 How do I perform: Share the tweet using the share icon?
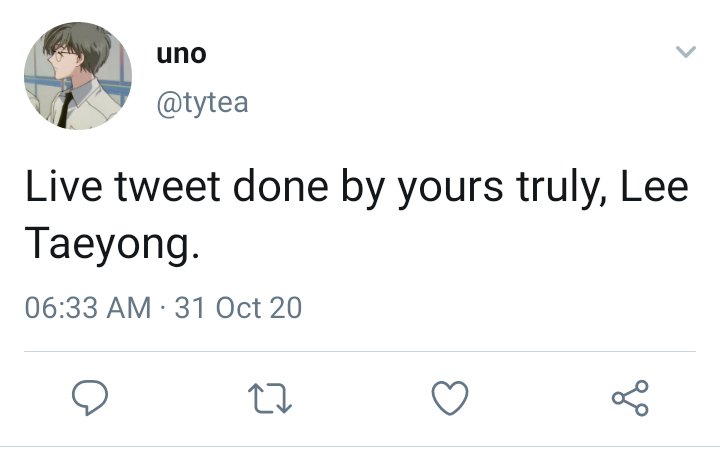point(630,398)
